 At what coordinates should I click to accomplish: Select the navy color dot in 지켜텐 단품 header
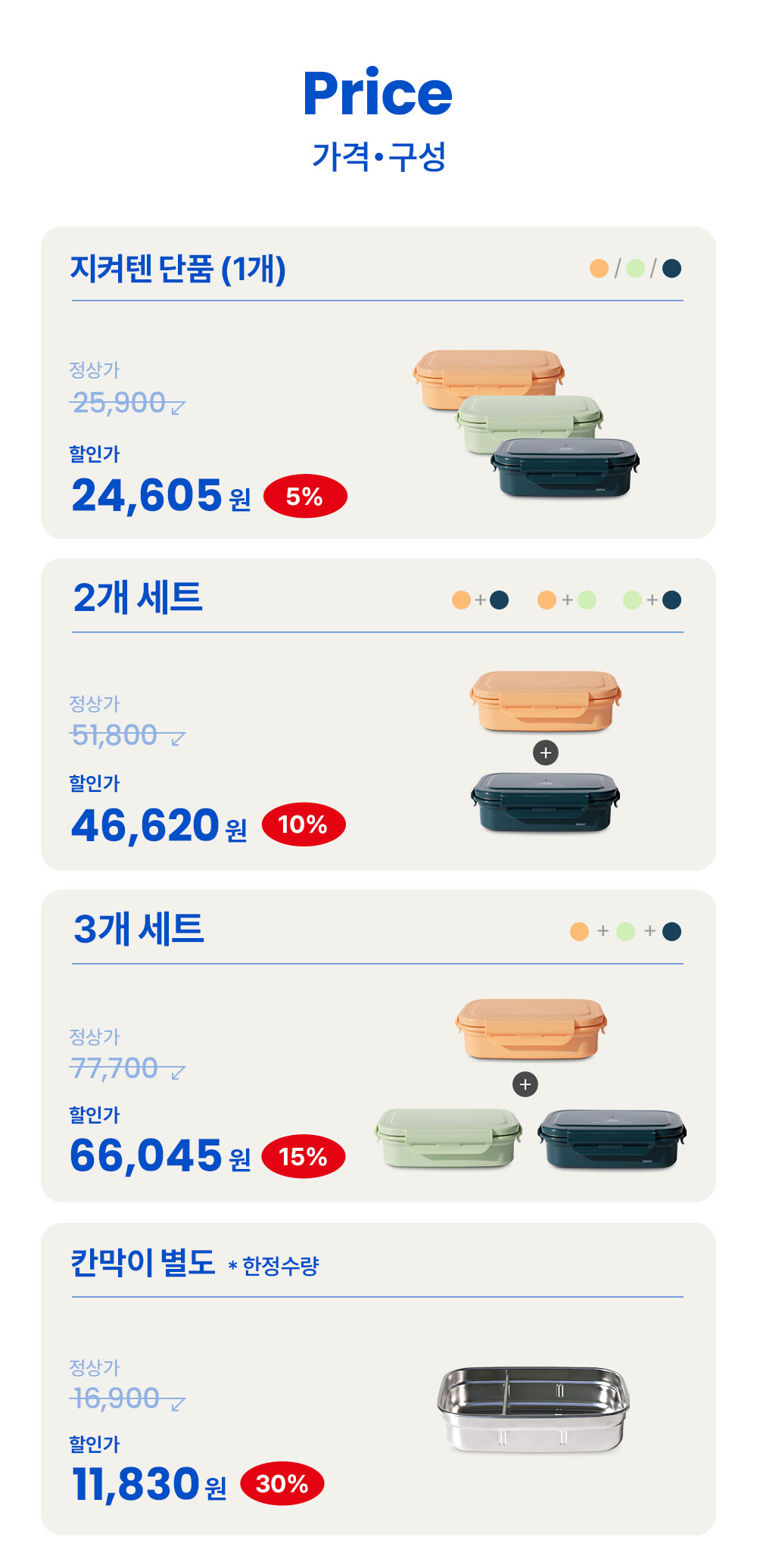point(671,269)
